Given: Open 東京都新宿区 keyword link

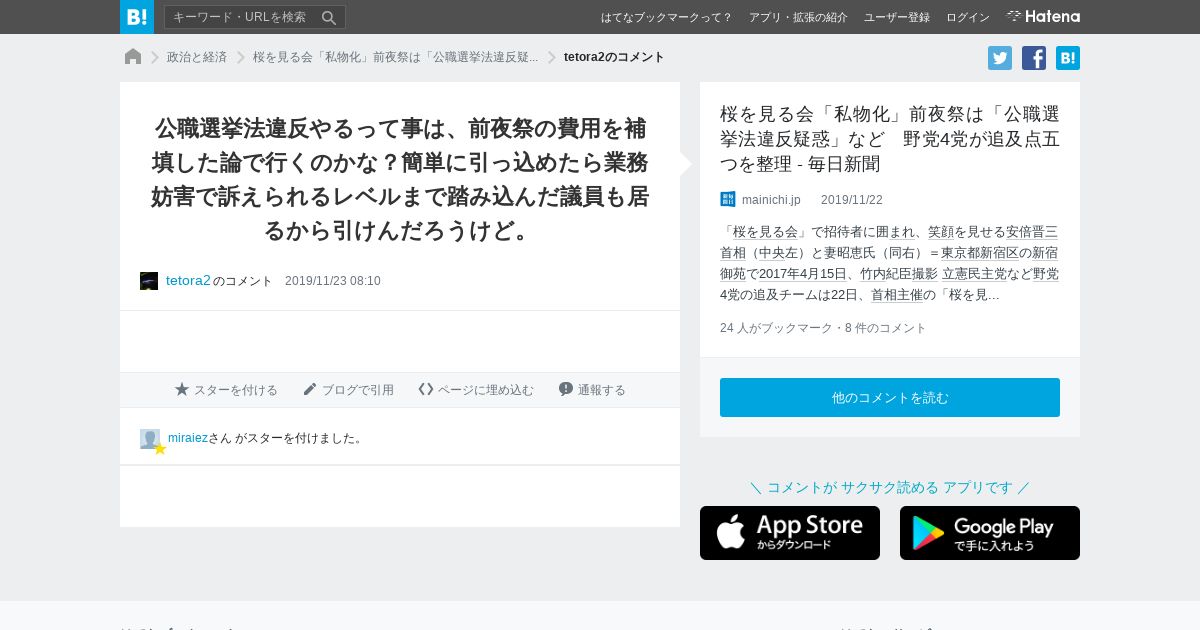Looking at the screenshot, I should 980,253.
